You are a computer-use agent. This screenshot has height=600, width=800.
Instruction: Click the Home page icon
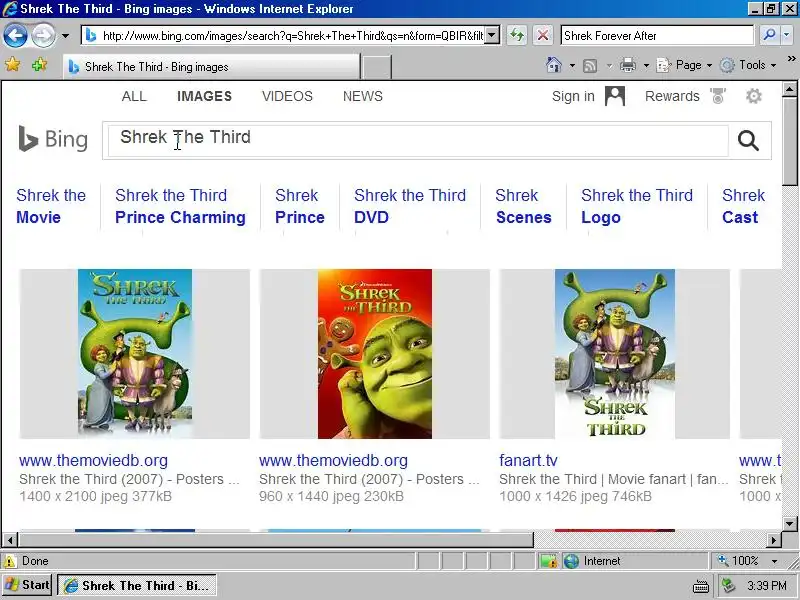pos(554,65)
